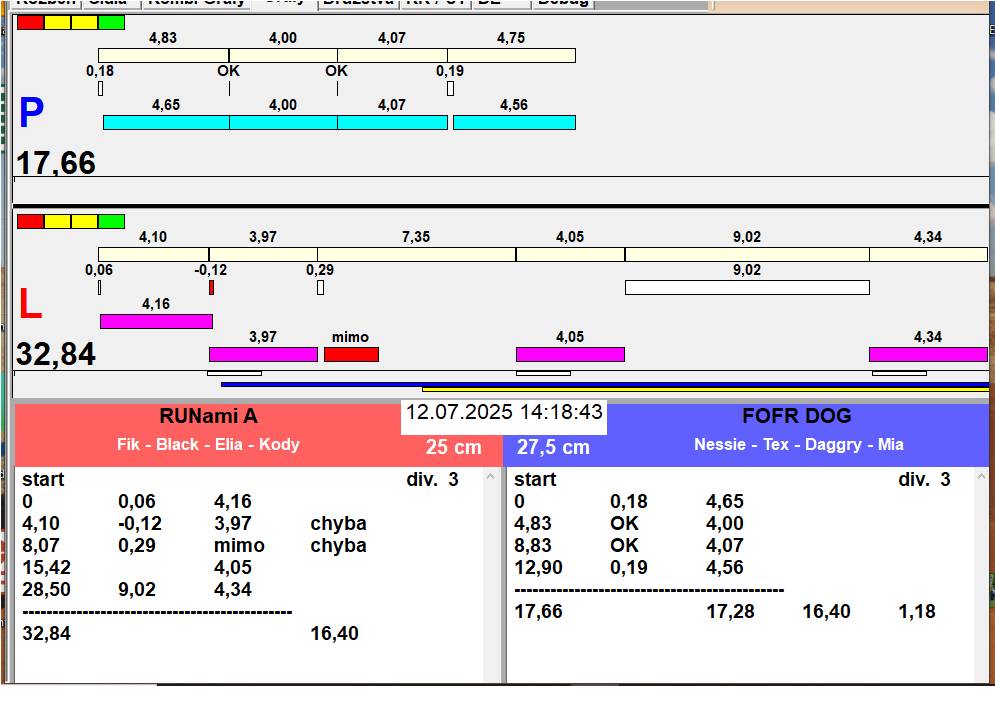Click the cream 4,83 segment in lane P
This screenshot has height=701, width=995.
pyautogui.click(x=164, y=55)
